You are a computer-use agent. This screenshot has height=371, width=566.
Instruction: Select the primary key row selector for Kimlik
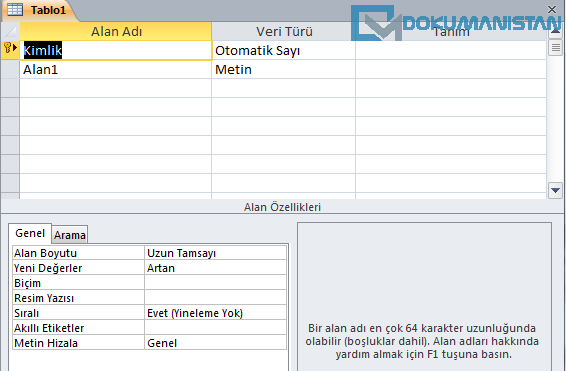point(10,50)
